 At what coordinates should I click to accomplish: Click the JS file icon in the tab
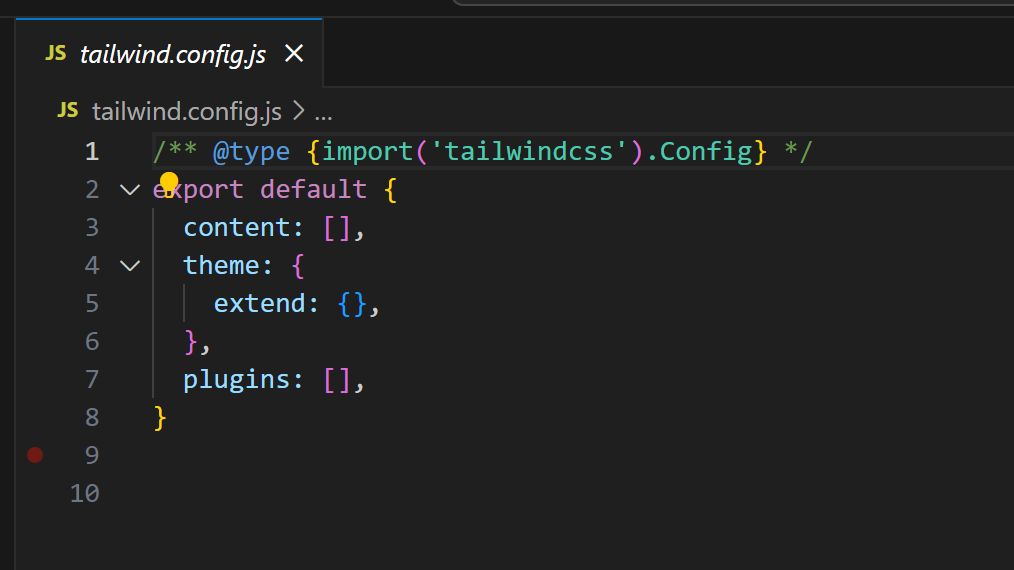pos(56,54)
